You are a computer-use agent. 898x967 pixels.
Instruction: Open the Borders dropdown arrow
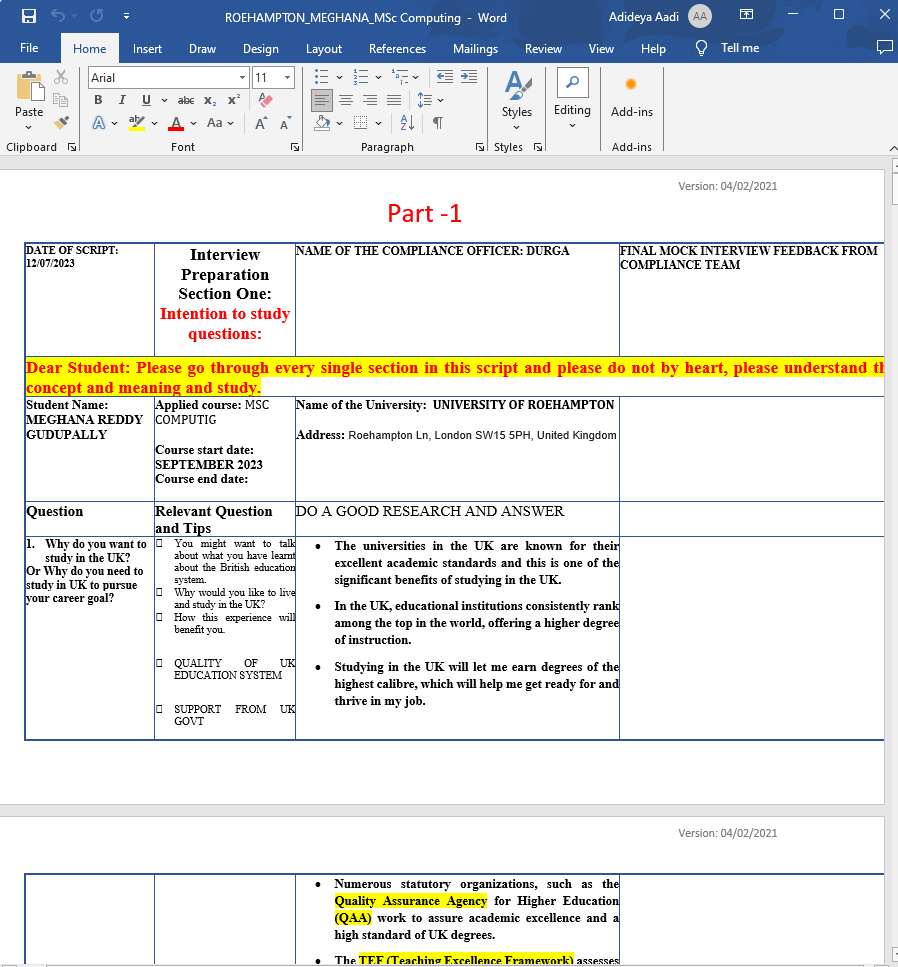pos(378,123)
